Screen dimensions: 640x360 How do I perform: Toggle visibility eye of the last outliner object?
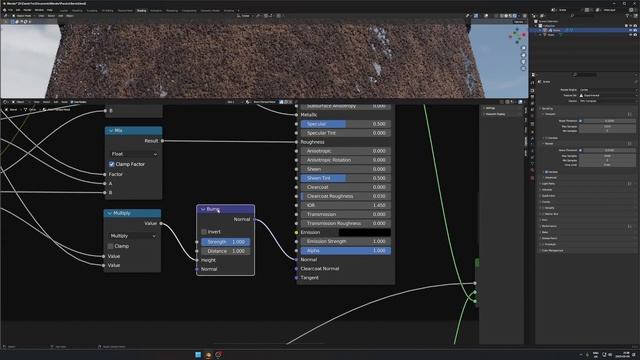click(631, 35)
